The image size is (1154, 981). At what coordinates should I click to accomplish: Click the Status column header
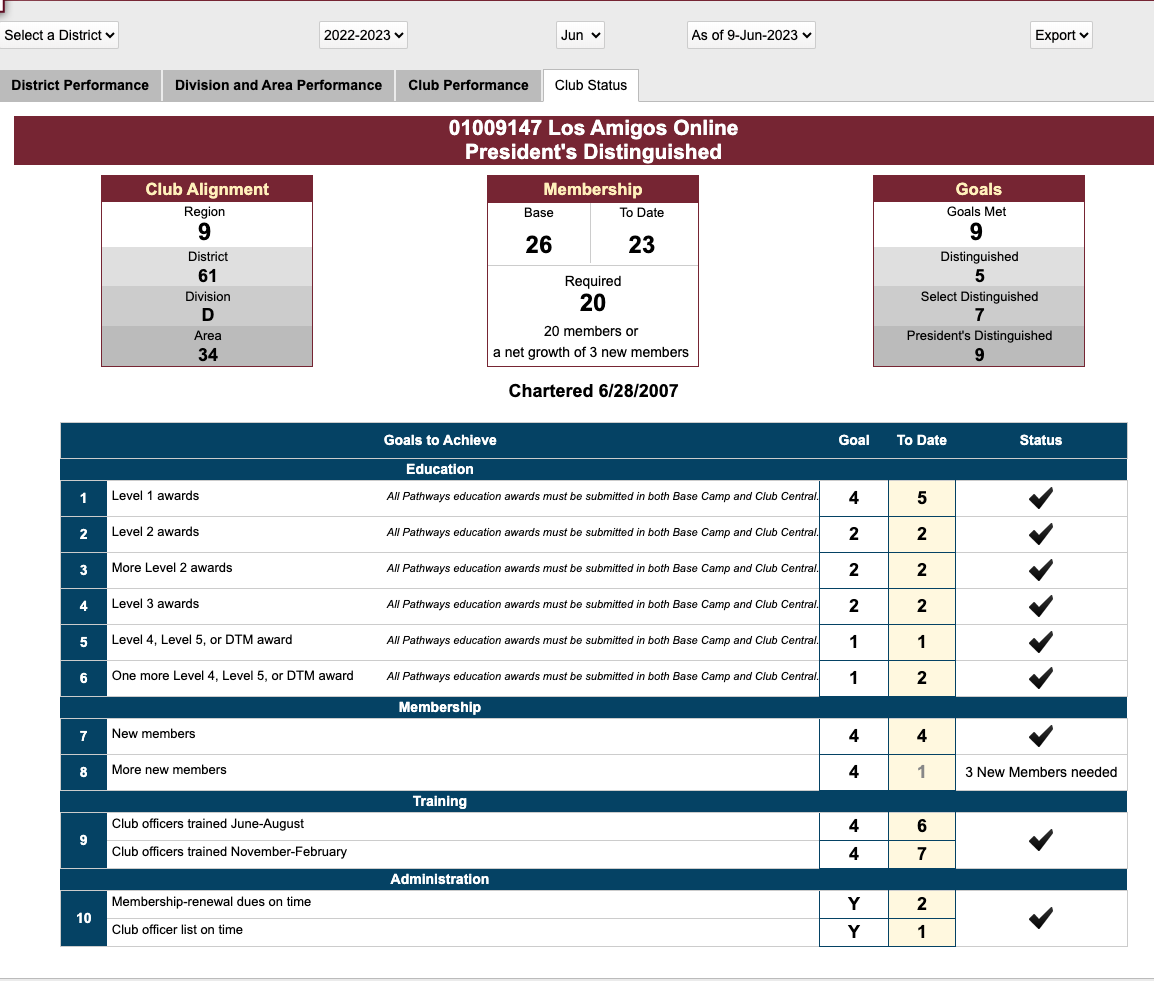click(x=1041, y=440)
